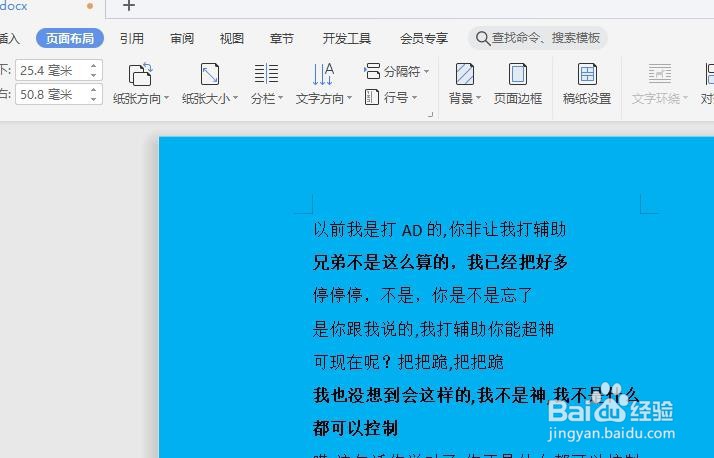Increase the 50.8 毫米 margin value
The image size is (714, 458).
point(94,90)
